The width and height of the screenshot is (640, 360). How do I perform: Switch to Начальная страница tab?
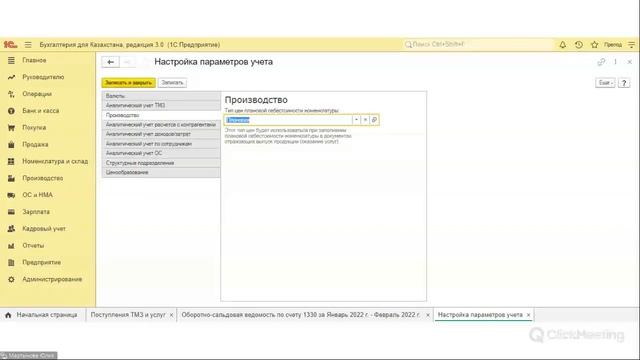(x=42, y=315)
